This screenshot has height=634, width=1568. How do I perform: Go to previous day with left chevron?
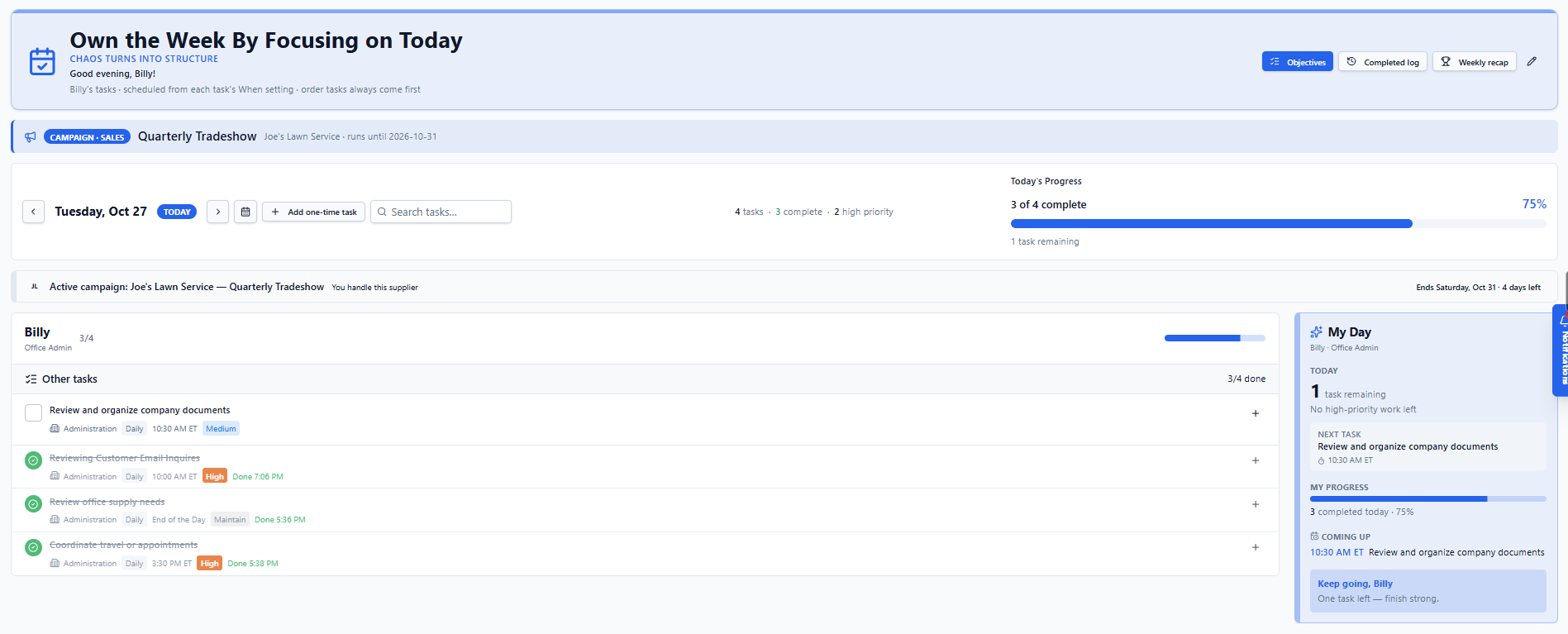point(33,212)
